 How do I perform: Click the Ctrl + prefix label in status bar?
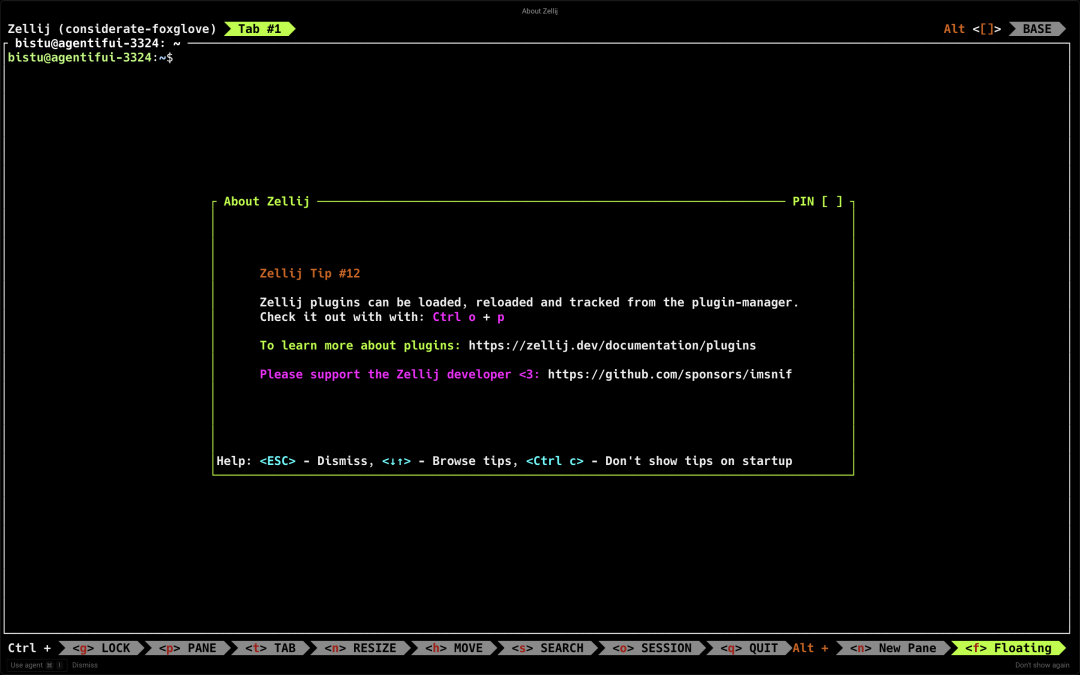tap(29, 648)
